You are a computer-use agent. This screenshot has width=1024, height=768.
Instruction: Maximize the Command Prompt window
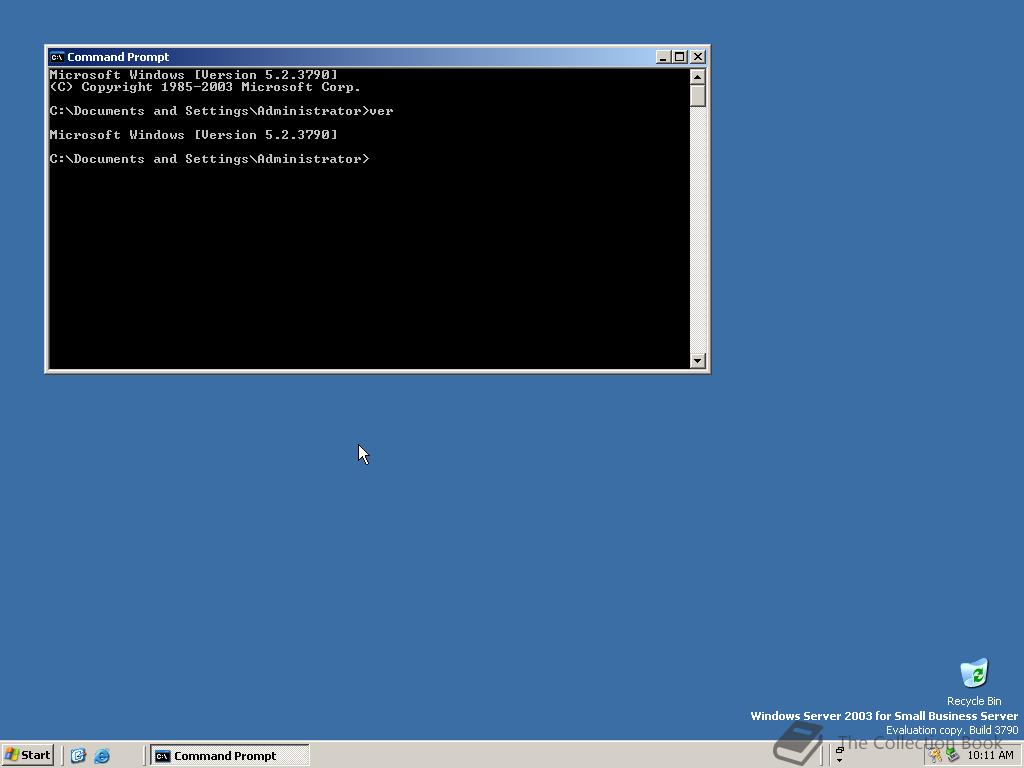[679, 57]
